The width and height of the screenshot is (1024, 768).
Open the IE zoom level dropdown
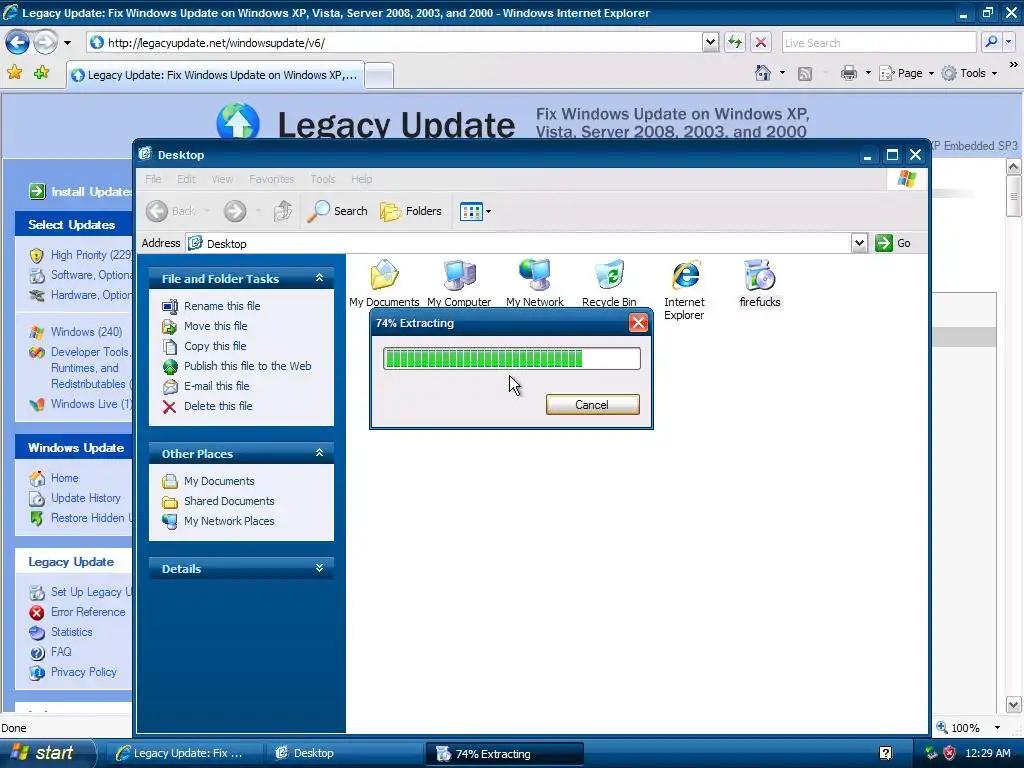[997, 728]
